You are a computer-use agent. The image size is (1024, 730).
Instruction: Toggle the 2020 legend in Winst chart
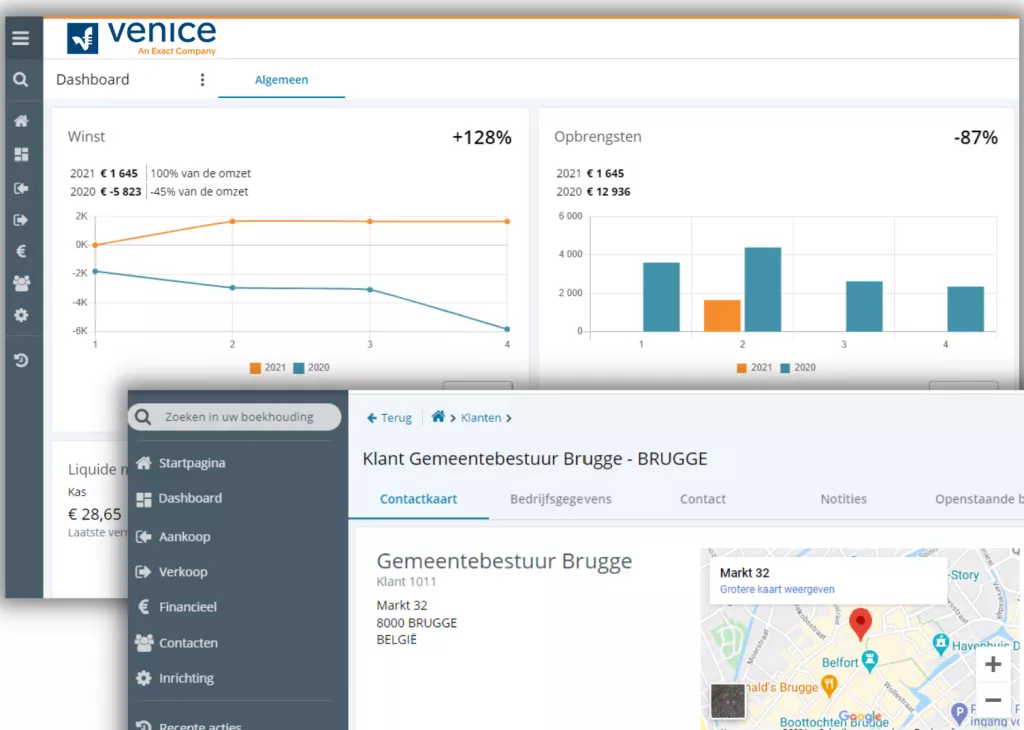tap(311, 368)
